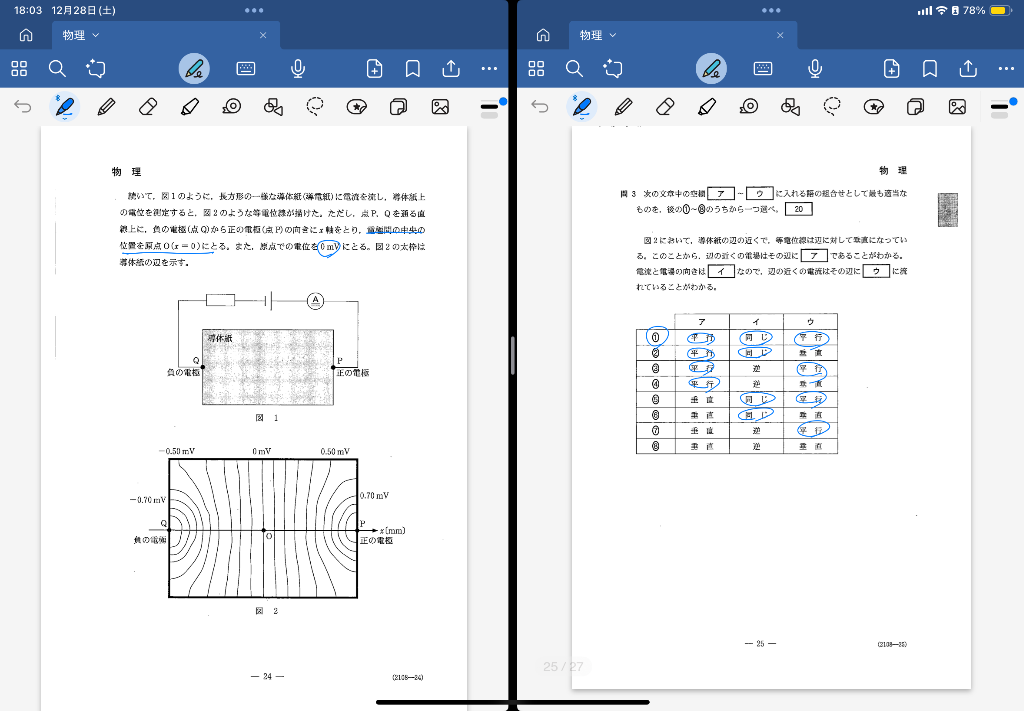Switch to keyboard typing mode in the right pane
This screenshot has height=711, width=1024.
[763, 68]
